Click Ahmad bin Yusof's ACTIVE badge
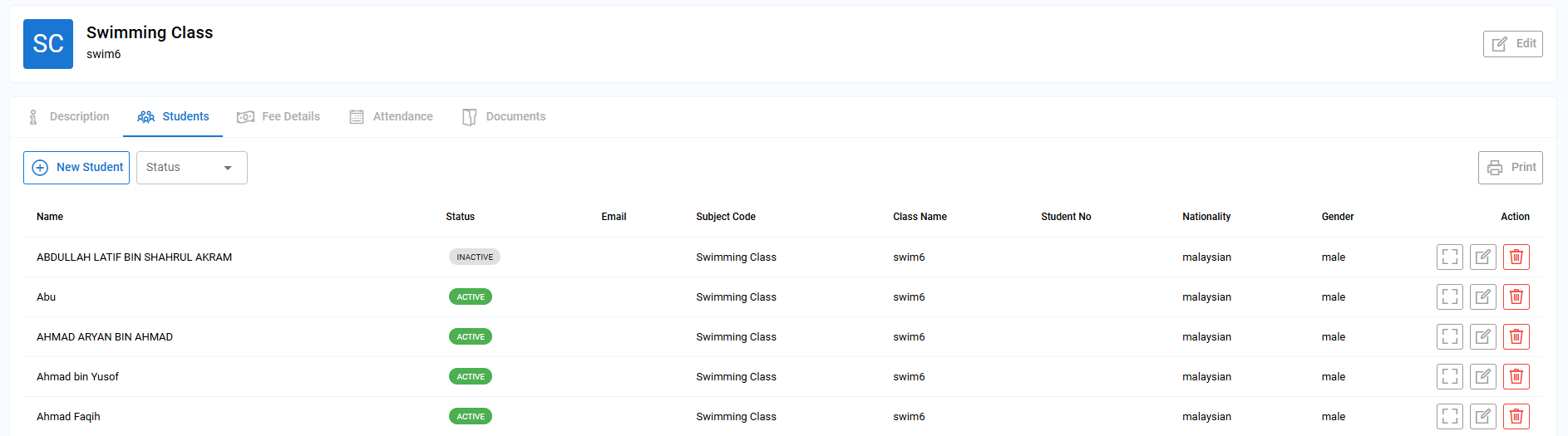This screenshot has height=436, width=1568. pyautogui.click(x=471, y=377)
